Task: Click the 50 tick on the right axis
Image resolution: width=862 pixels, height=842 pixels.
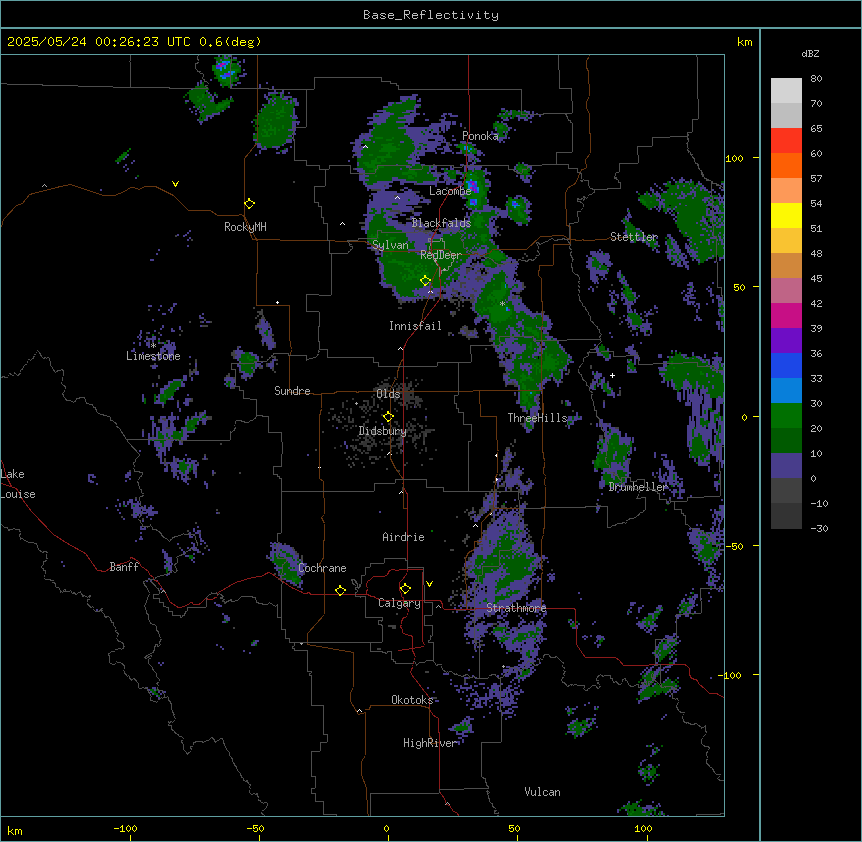Action: click(x=739, y=287)
